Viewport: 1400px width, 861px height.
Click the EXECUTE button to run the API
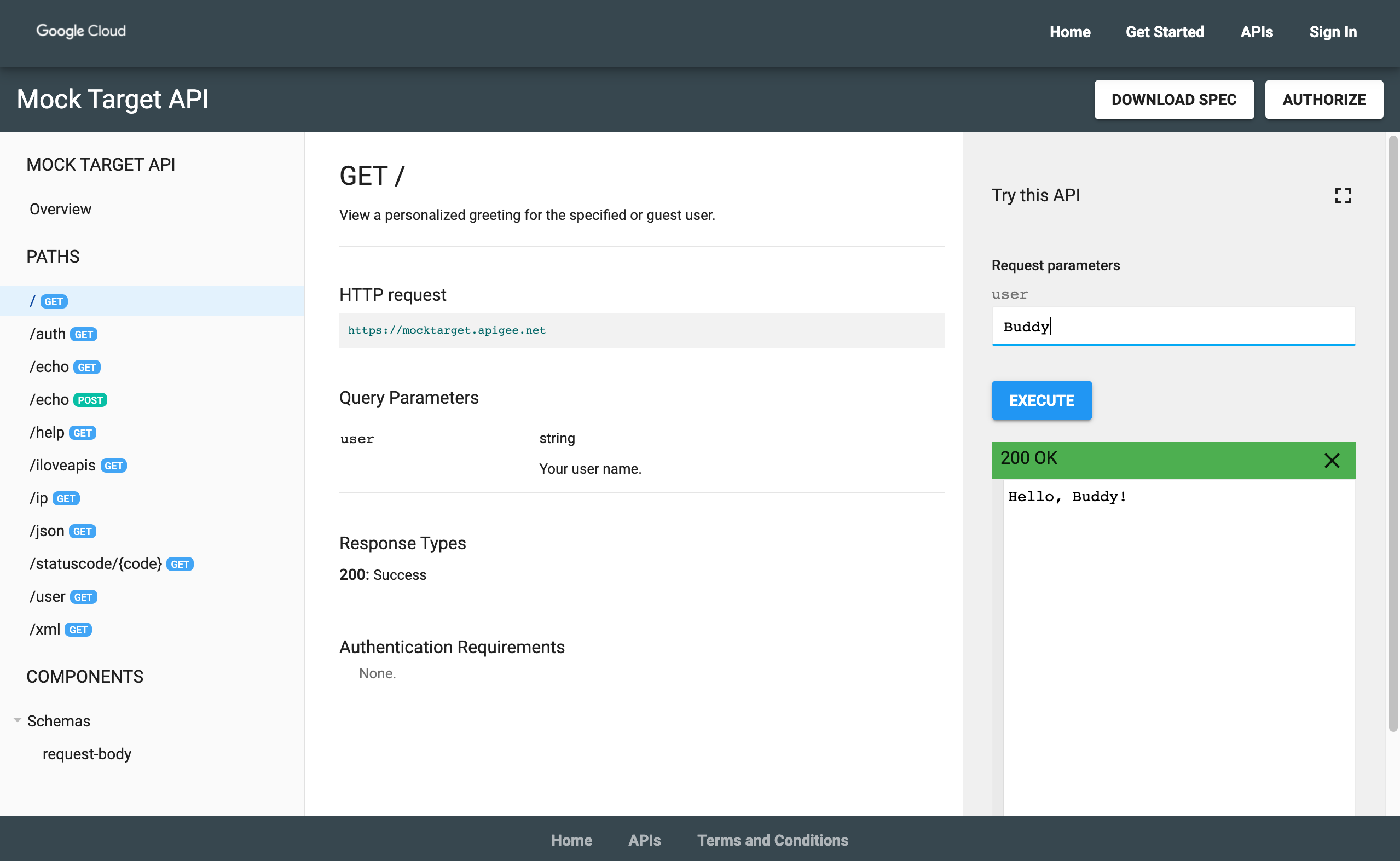1042,400
